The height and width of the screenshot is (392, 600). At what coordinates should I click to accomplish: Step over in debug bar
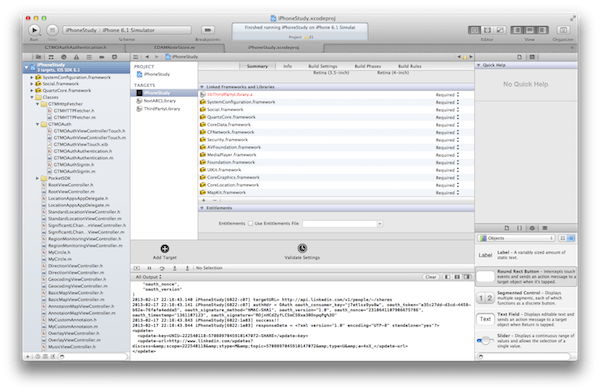tap(162, 268)
